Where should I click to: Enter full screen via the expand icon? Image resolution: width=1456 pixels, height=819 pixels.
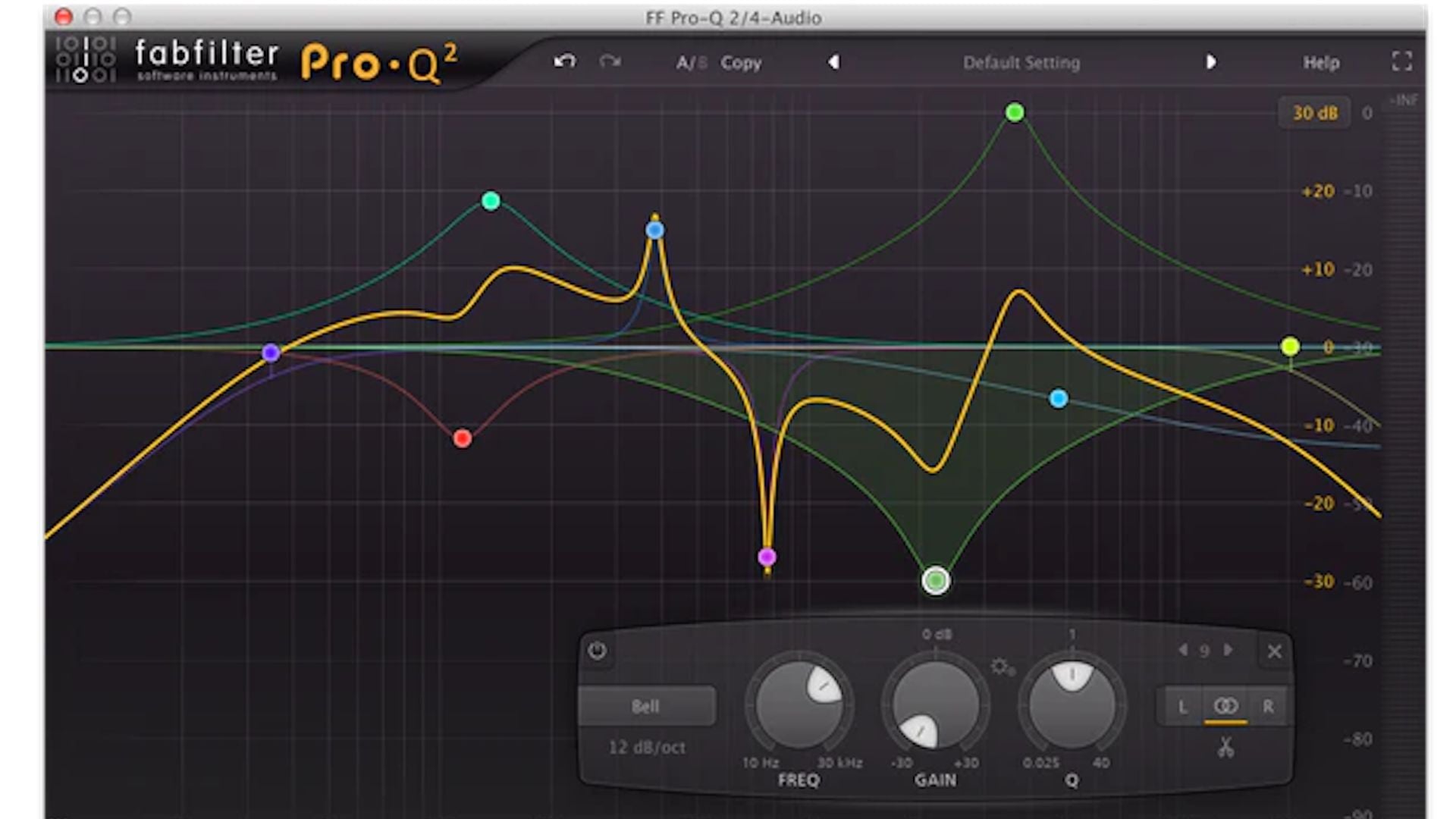pos(1402,62)
